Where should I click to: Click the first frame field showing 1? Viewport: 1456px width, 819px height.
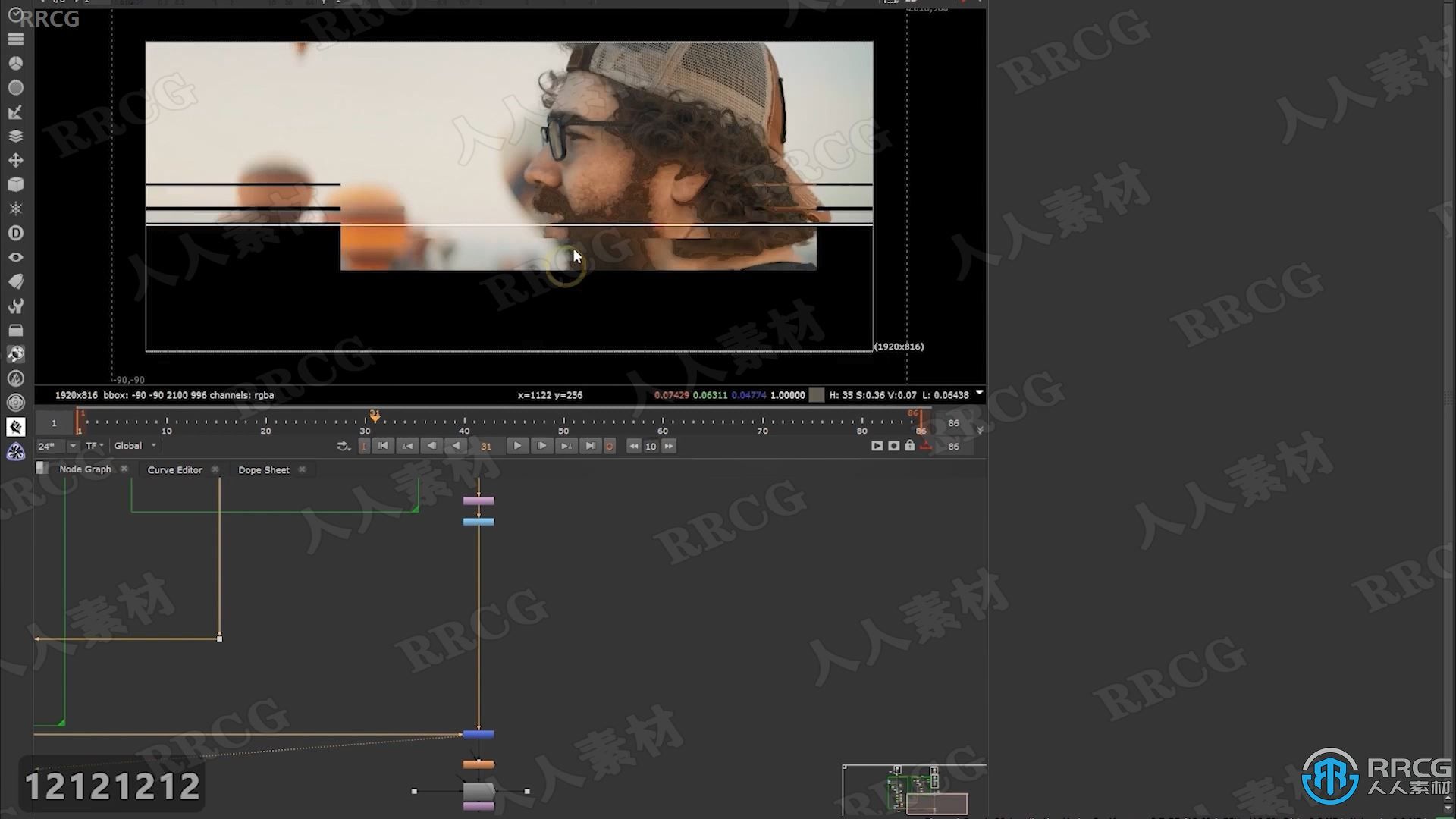[54, 423]
